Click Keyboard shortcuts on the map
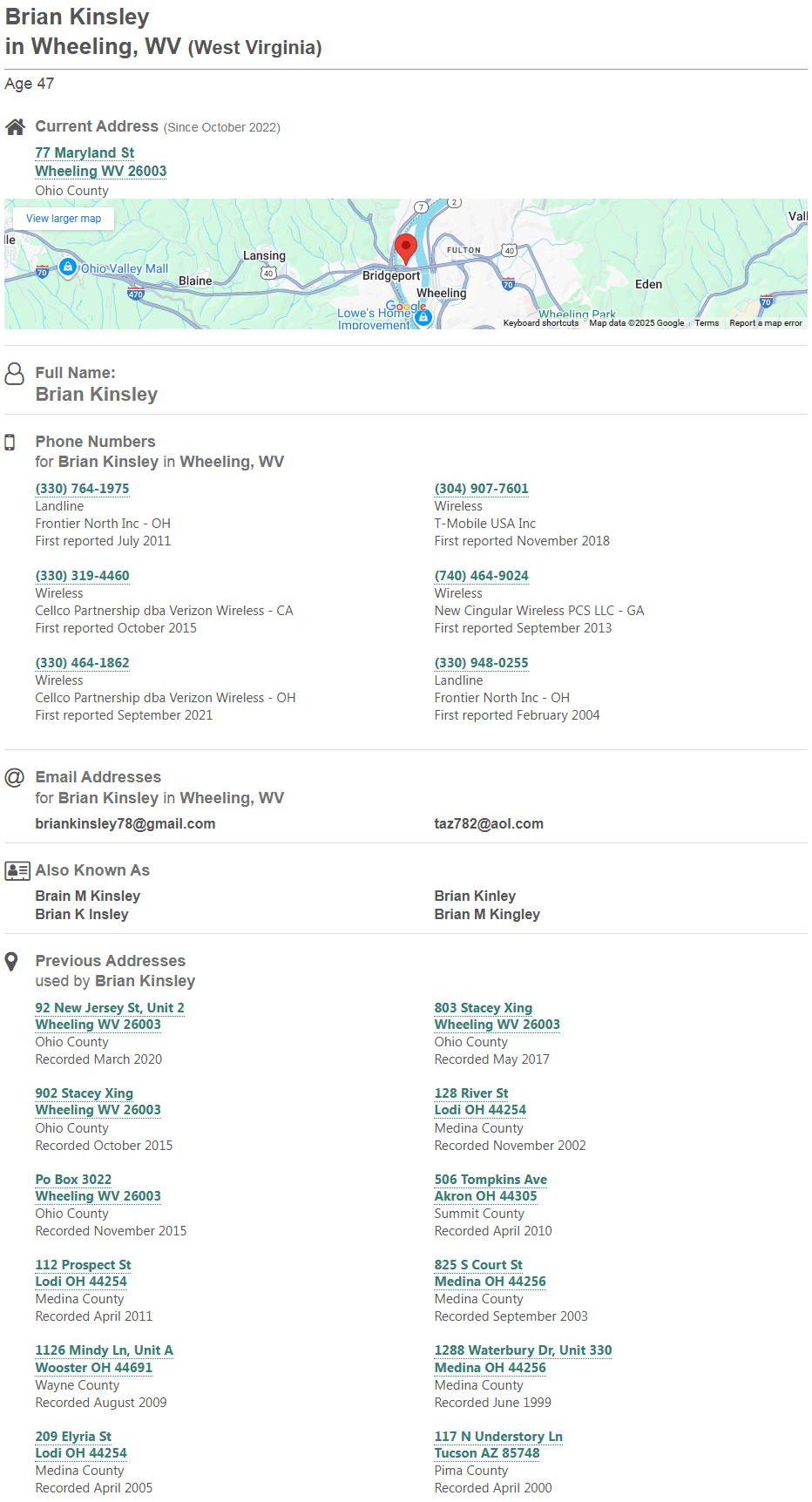Screen dimensions: 812x1502 pos(541,323)
